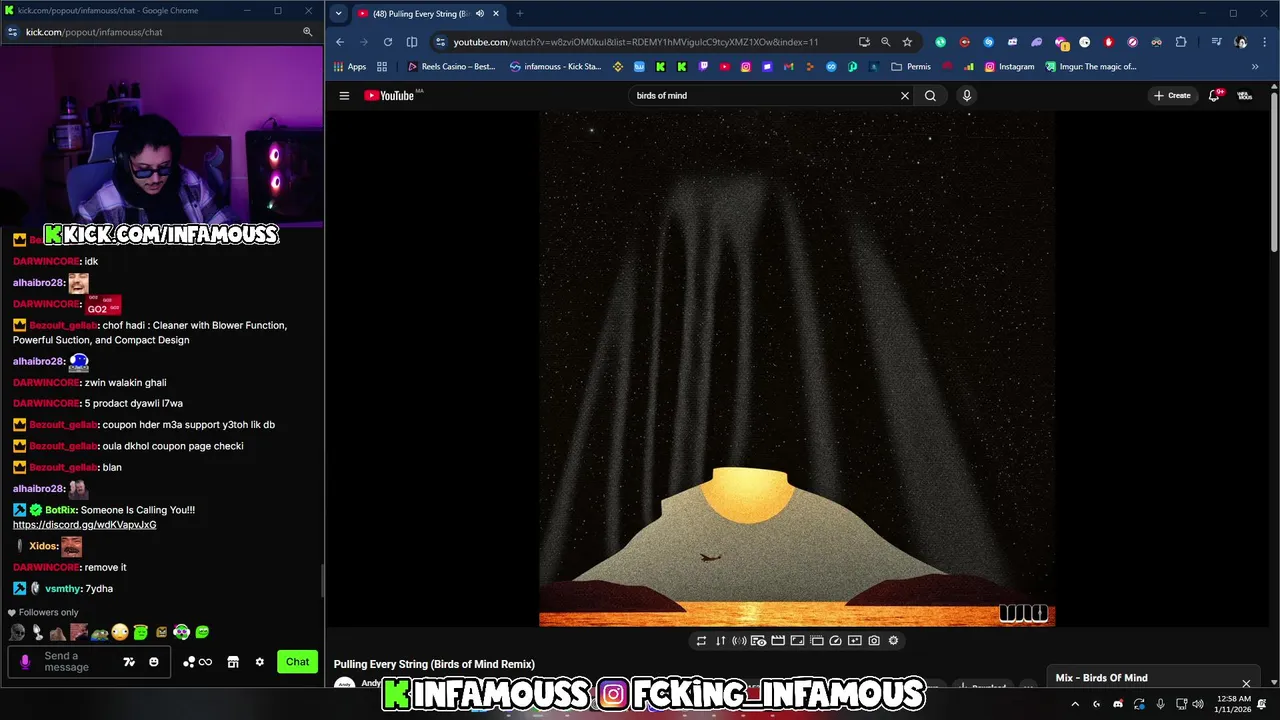Open the taskbar volume speaker icon
Image resolution: width=1280 pixels, height=720 pixels.
pyautogui.click(x=1198, y=704)
